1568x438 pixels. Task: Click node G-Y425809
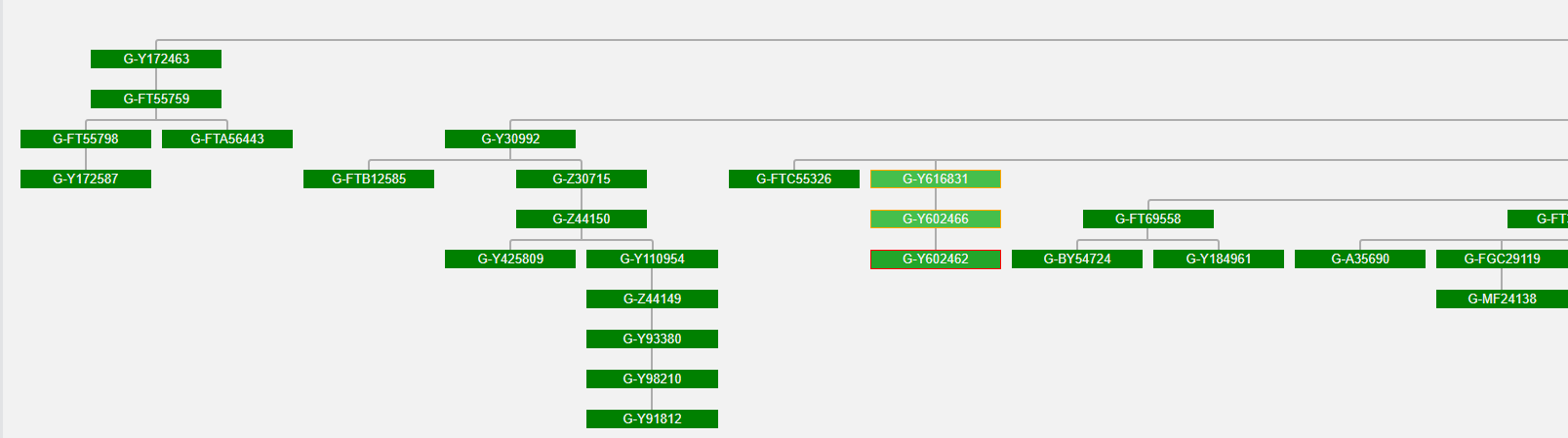(x=510, y=259)
